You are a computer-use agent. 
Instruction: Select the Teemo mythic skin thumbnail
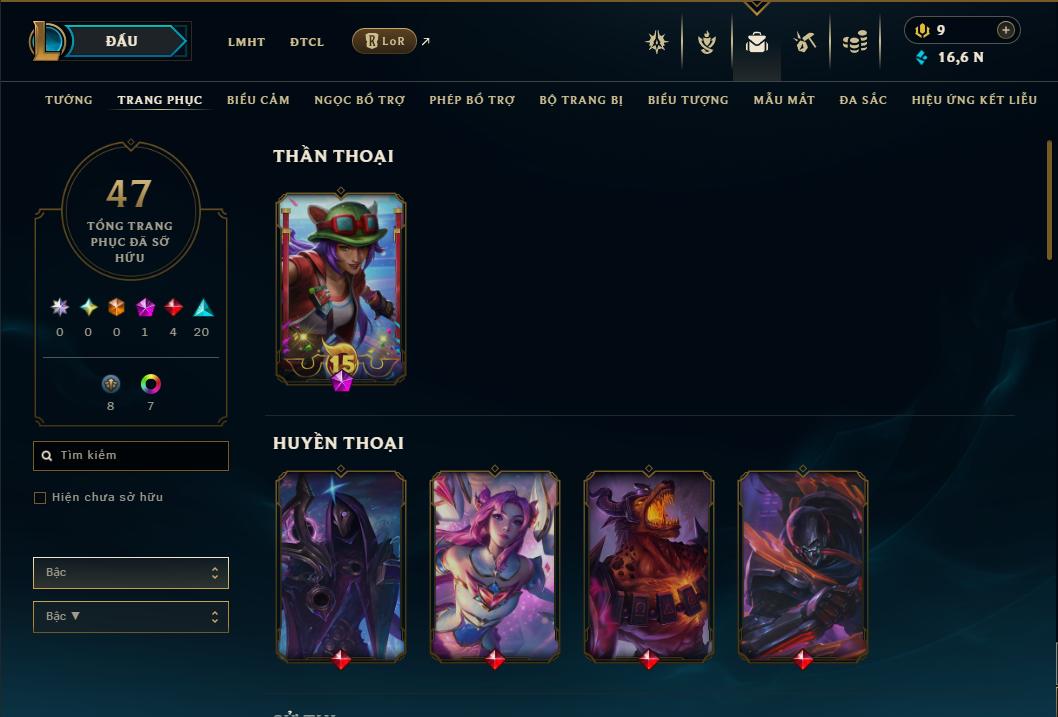(341, 289)
